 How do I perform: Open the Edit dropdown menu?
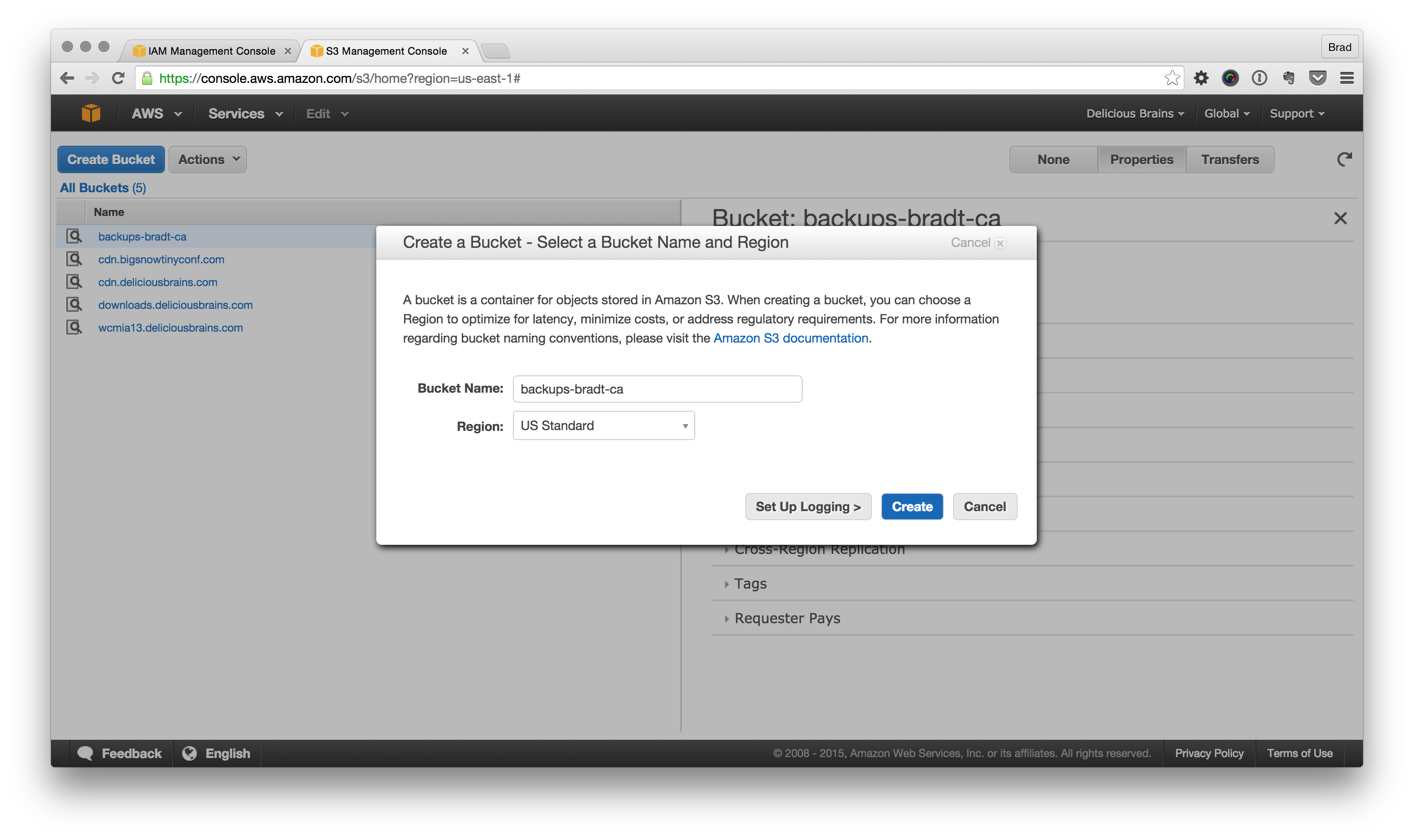(327, 113)
